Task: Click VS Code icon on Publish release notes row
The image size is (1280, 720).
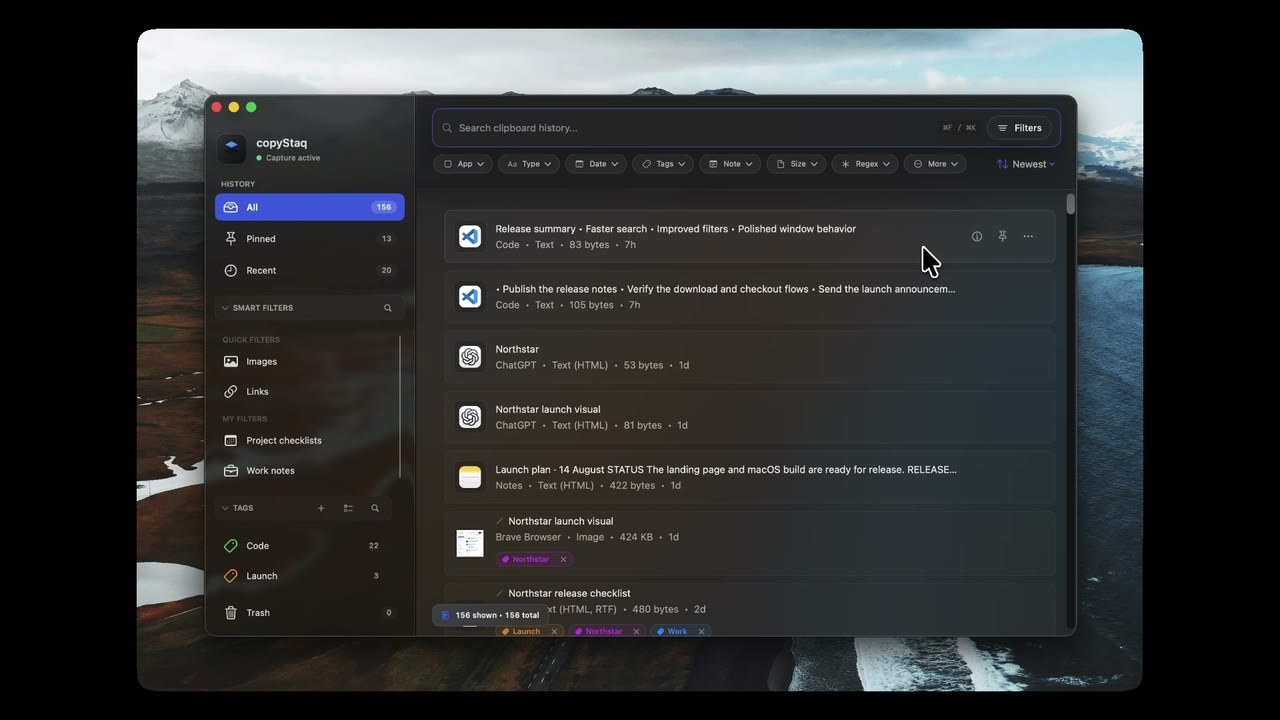Action: click(x=470, y=296)
